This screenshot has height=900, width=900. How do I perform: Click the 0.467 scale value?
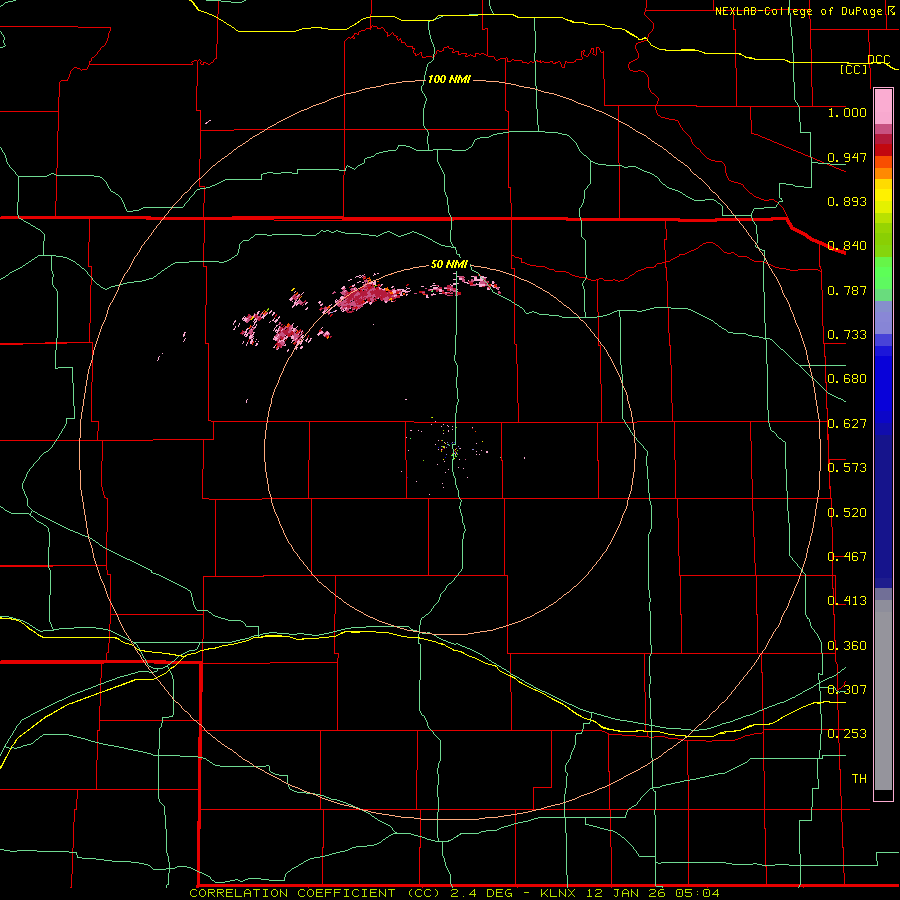(847, 557)
